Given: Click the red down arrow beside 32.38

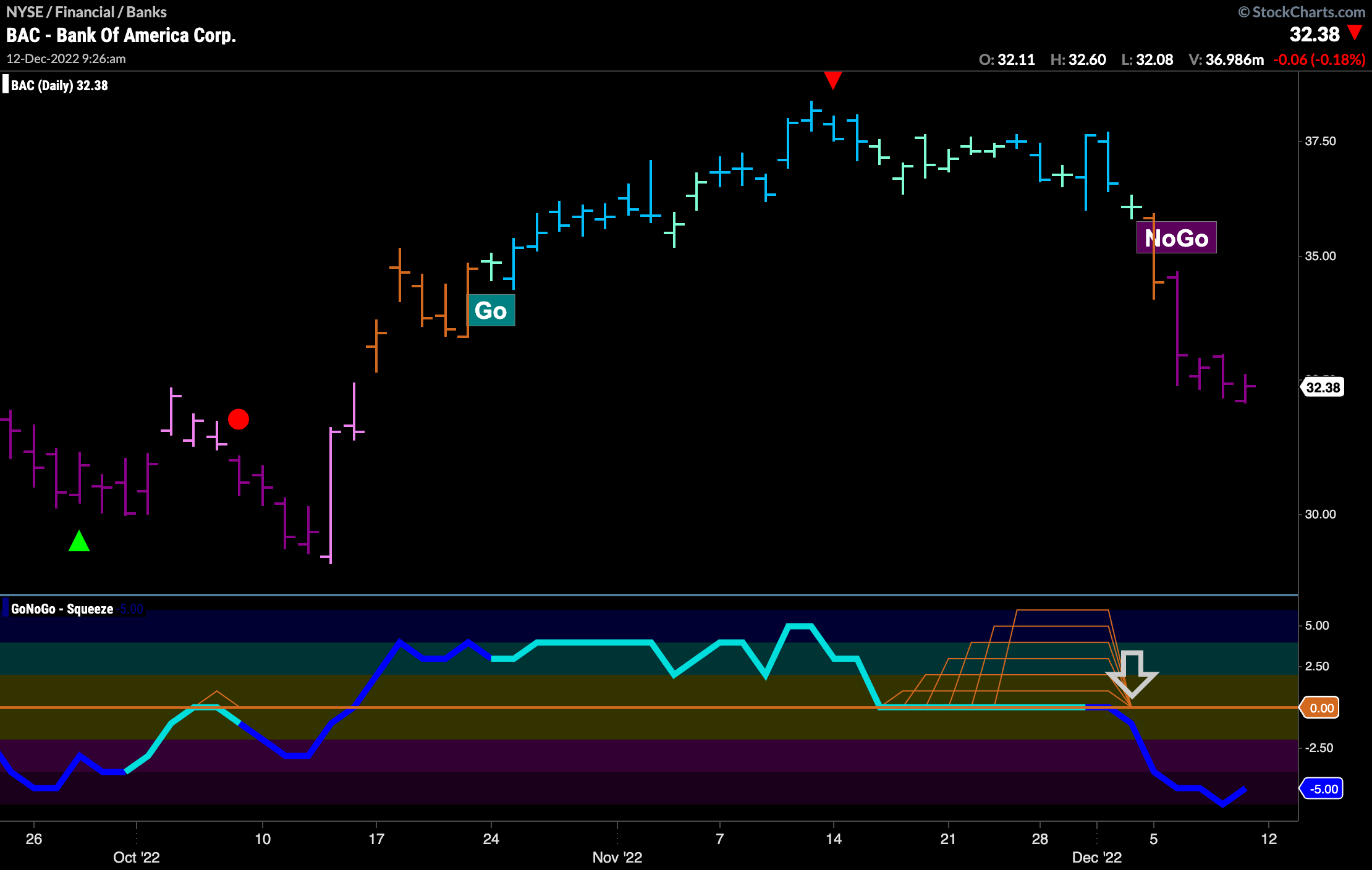Looking at the screenshot, I should [1355, 33].
